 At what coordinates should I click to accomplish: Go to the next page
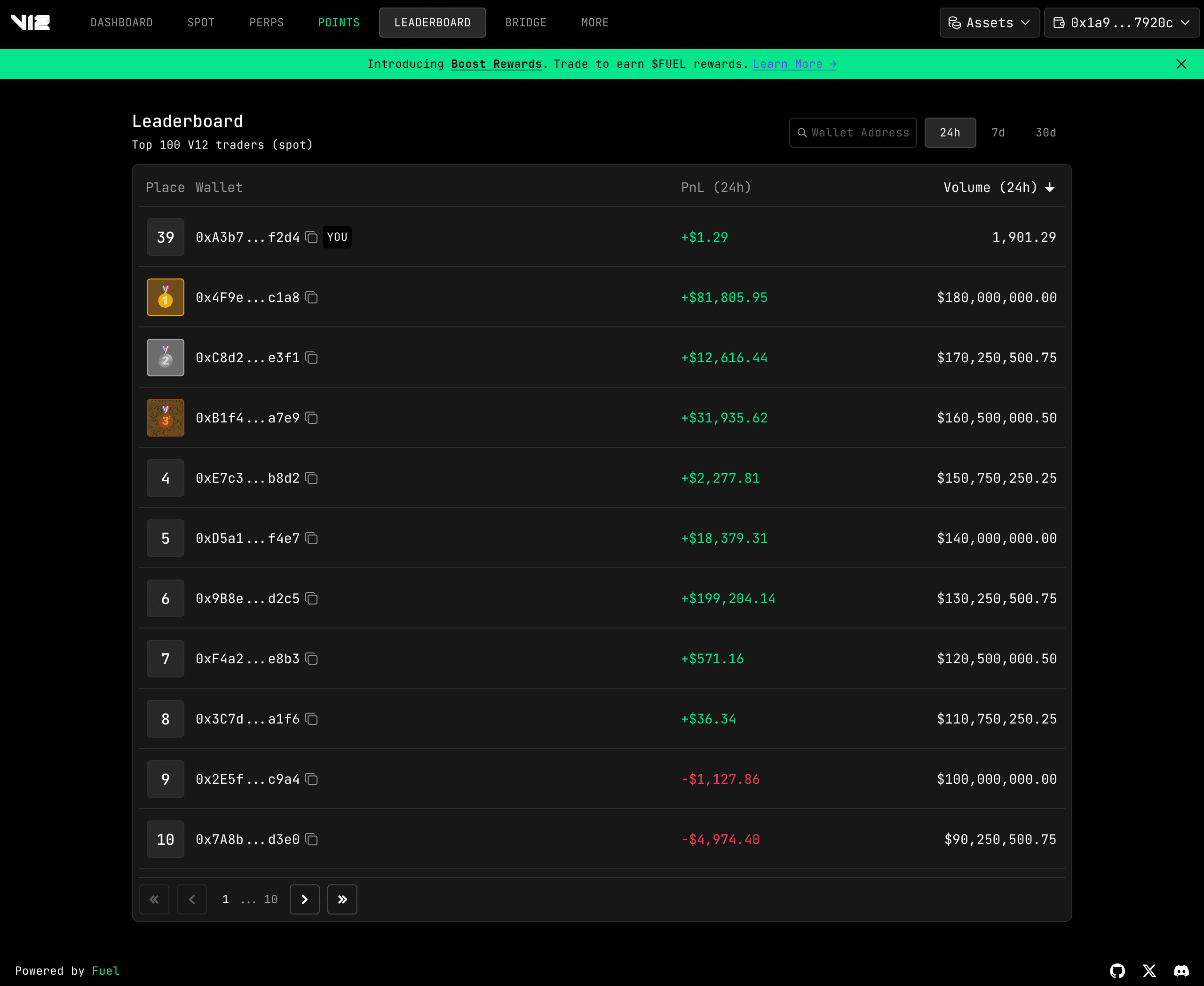coord(304,899)
